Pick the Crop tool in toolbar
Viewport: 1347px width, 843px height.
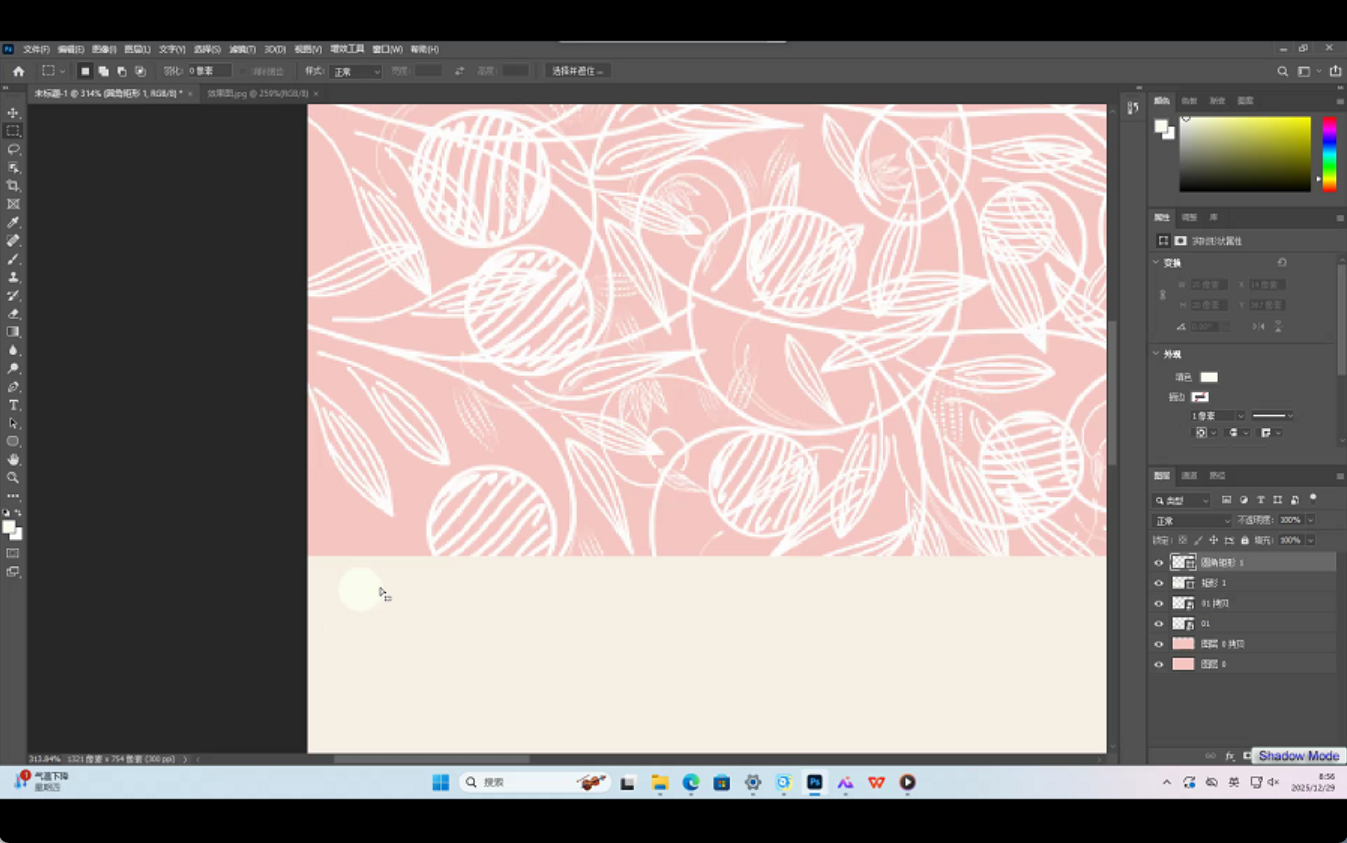[13, 186]
